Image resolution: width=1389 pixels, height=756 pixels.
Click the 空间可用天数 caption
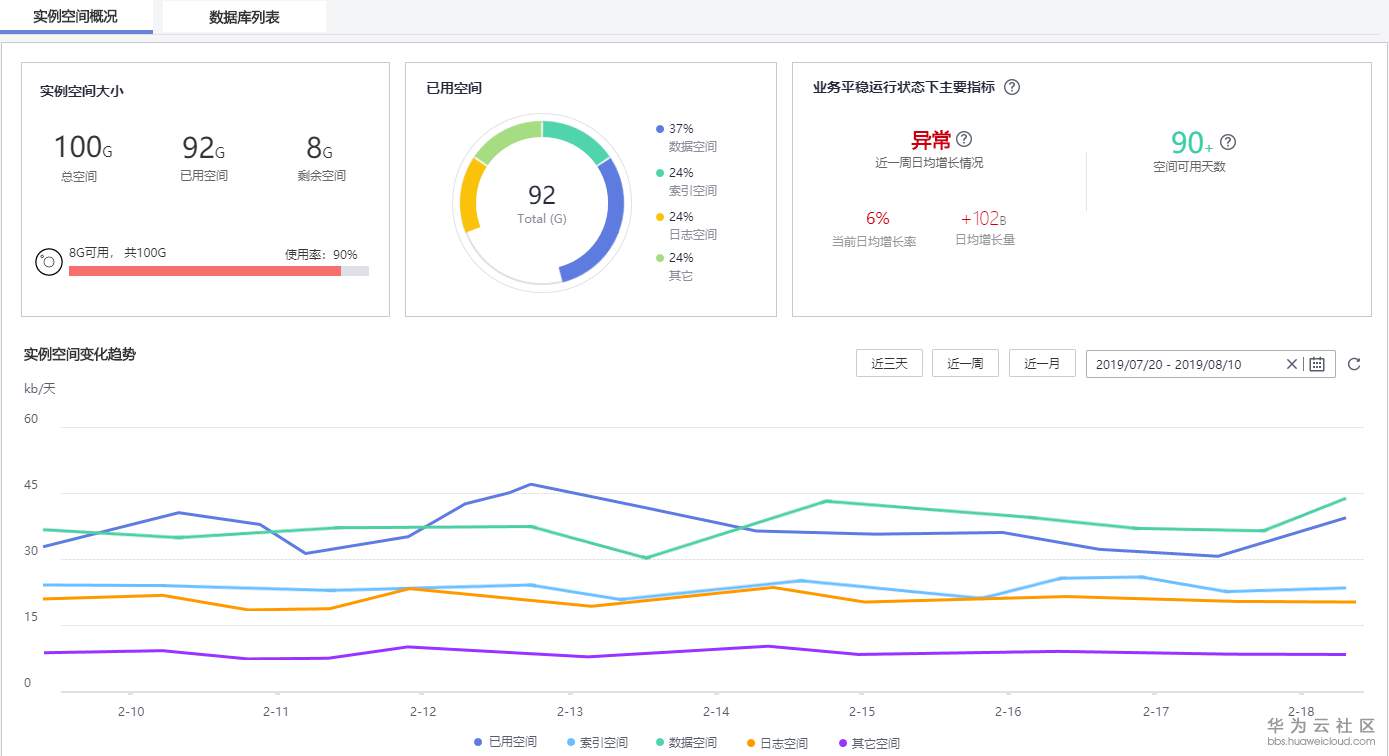pos(1189,166)
